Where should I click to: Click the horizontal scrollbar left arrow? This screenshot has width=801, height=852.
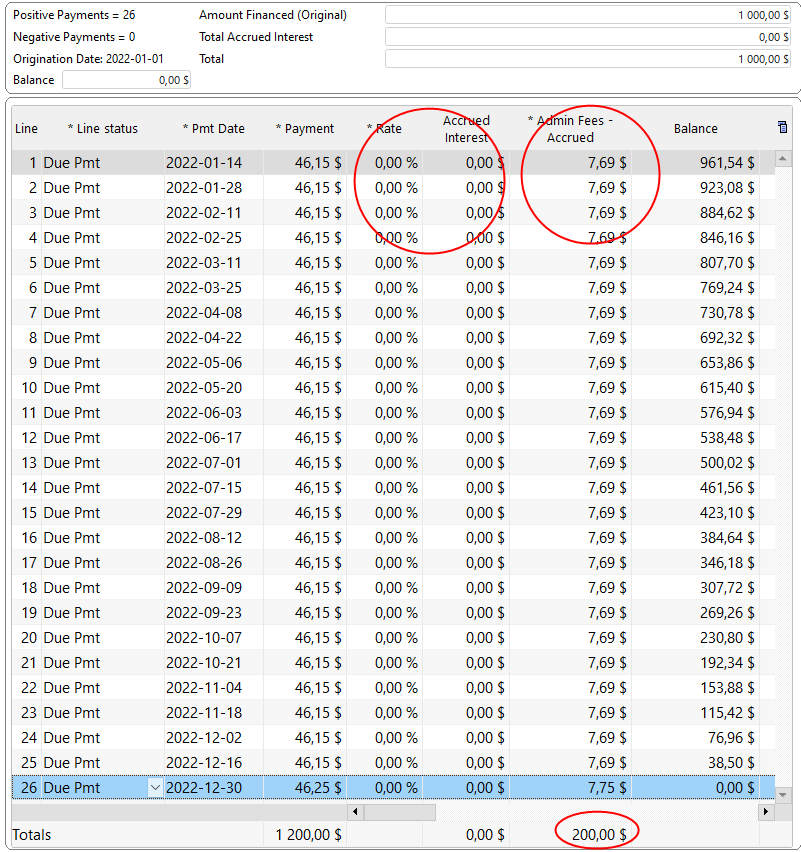pyautogui.click(x=355, y=812)
